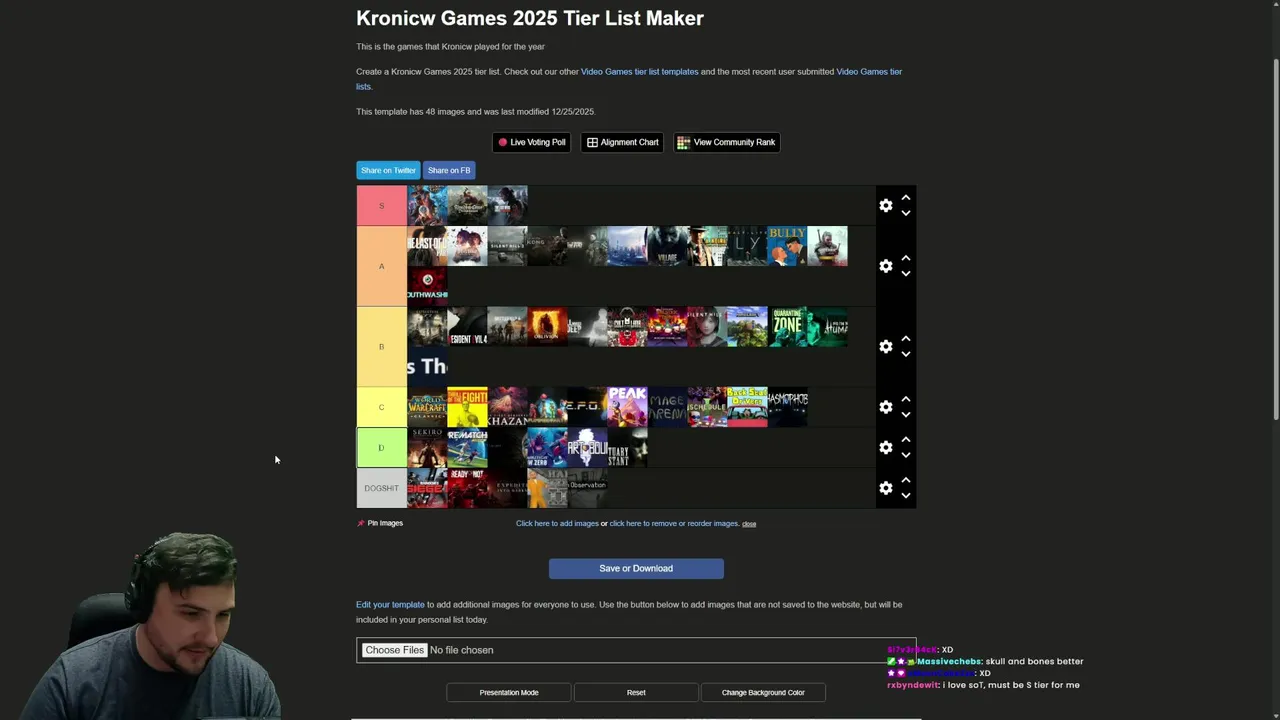View Community Rank
The height and width of the screenshot is (720, 1280).
tap(727, 142)
